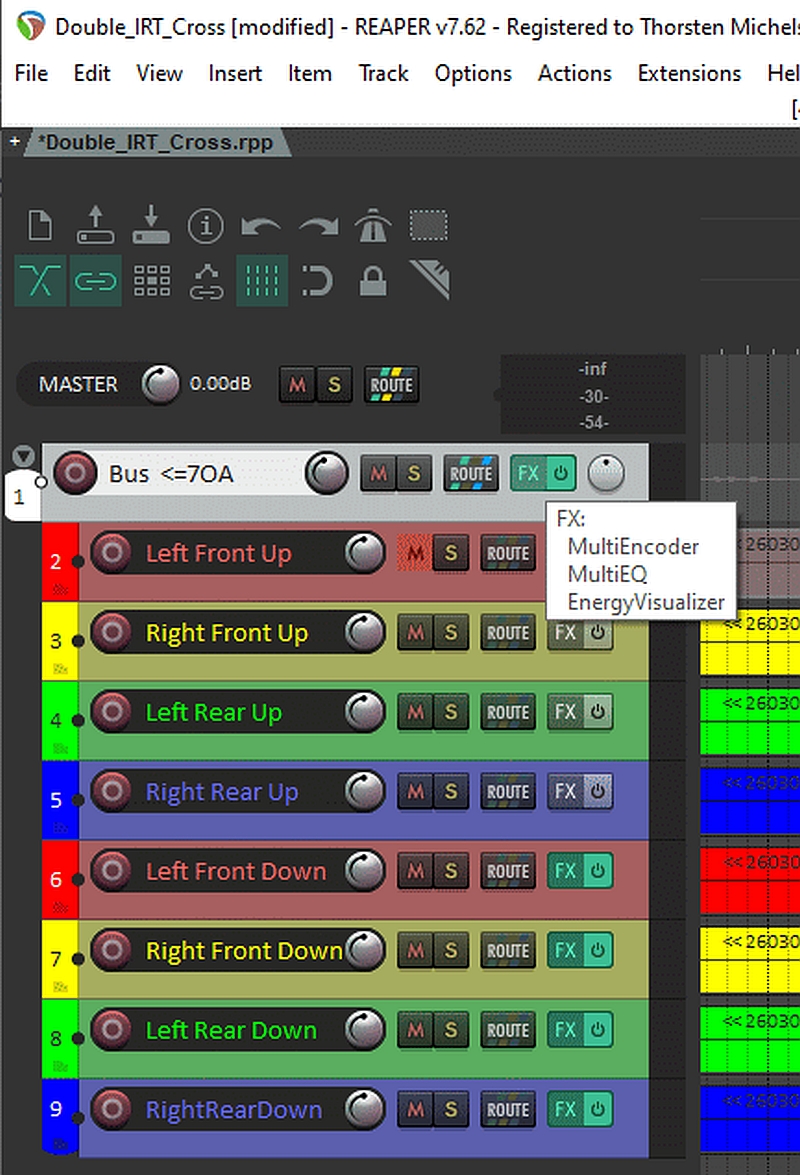
Task: Bypass FX on Left Front Down track
Action: coord(598,871)
